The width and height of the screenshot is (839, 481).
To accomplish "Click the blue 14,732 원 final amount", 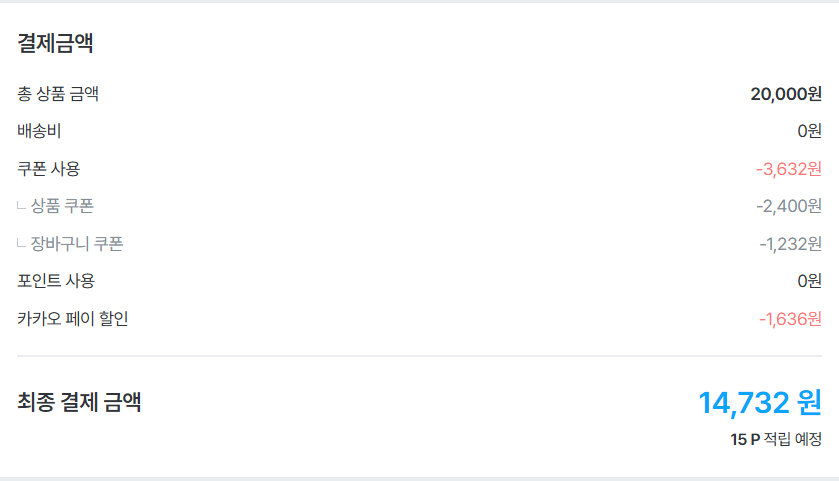I will coord(760,403).
